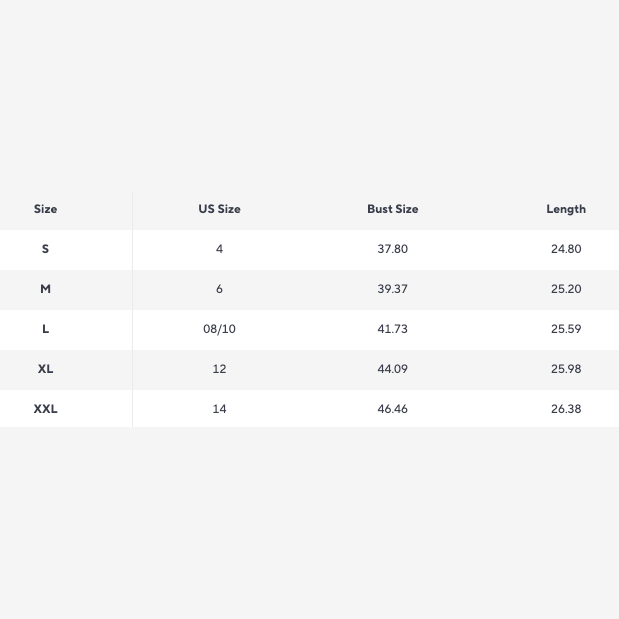Image resolution: width=619 pixels, height=619 pixels.
Task: Click length value 26.38
Action: tap(565, 409)
